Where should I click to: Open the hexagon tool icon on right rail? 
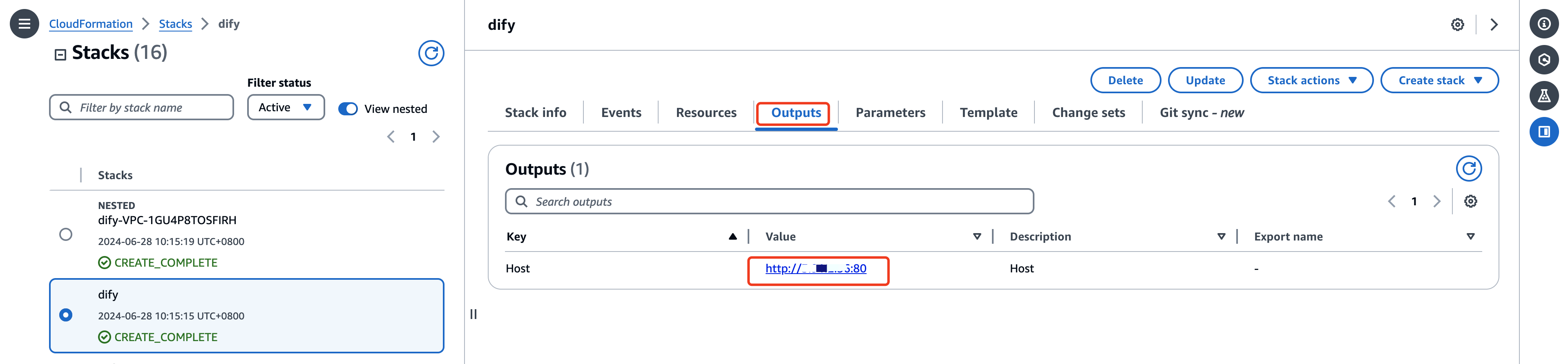coord(1543,60)
